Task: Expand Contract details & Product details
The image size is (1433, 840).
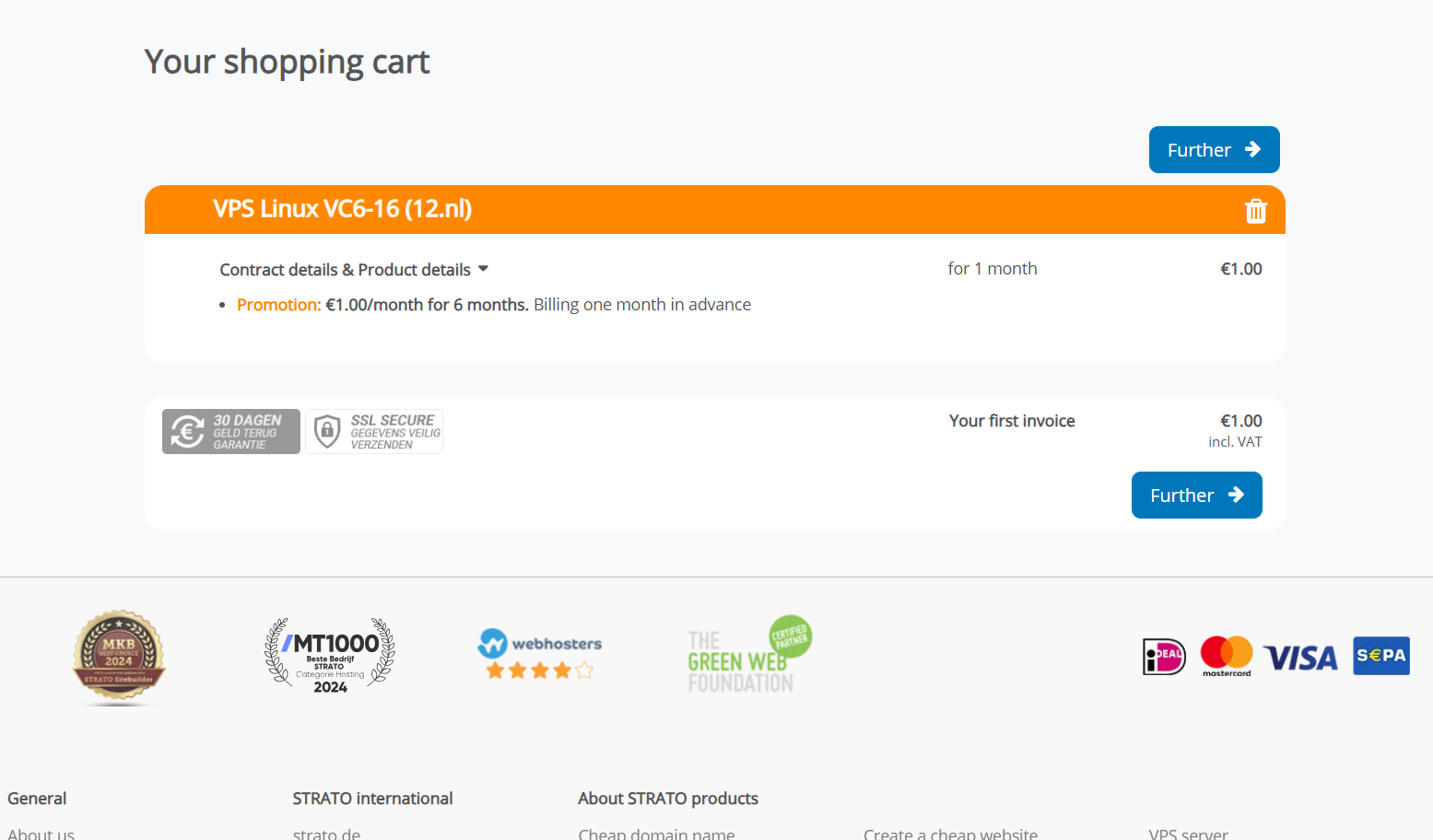Action: 353,270
